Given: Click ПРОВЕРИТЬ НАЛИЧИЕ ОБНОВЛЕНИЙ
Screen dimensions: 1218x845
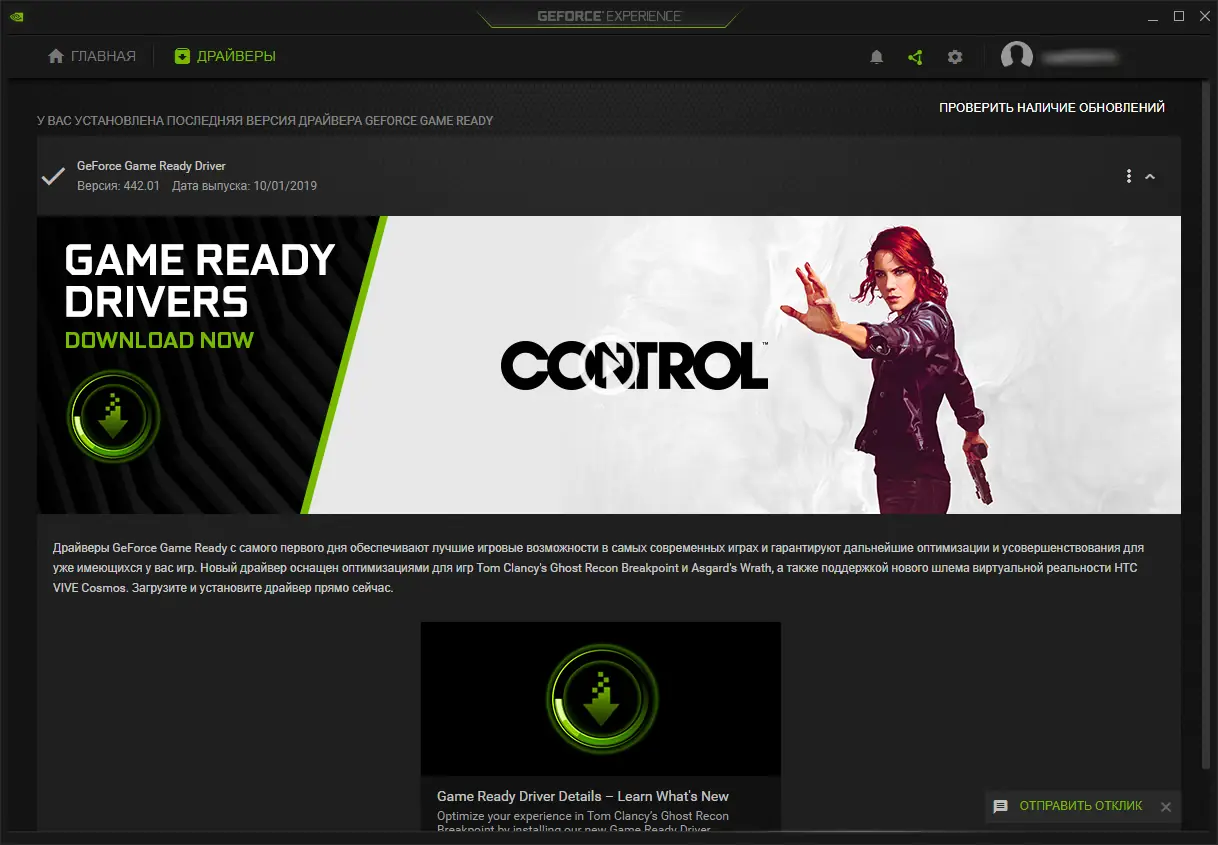Looking at the screenshot, I should [x=1052, y=107].
